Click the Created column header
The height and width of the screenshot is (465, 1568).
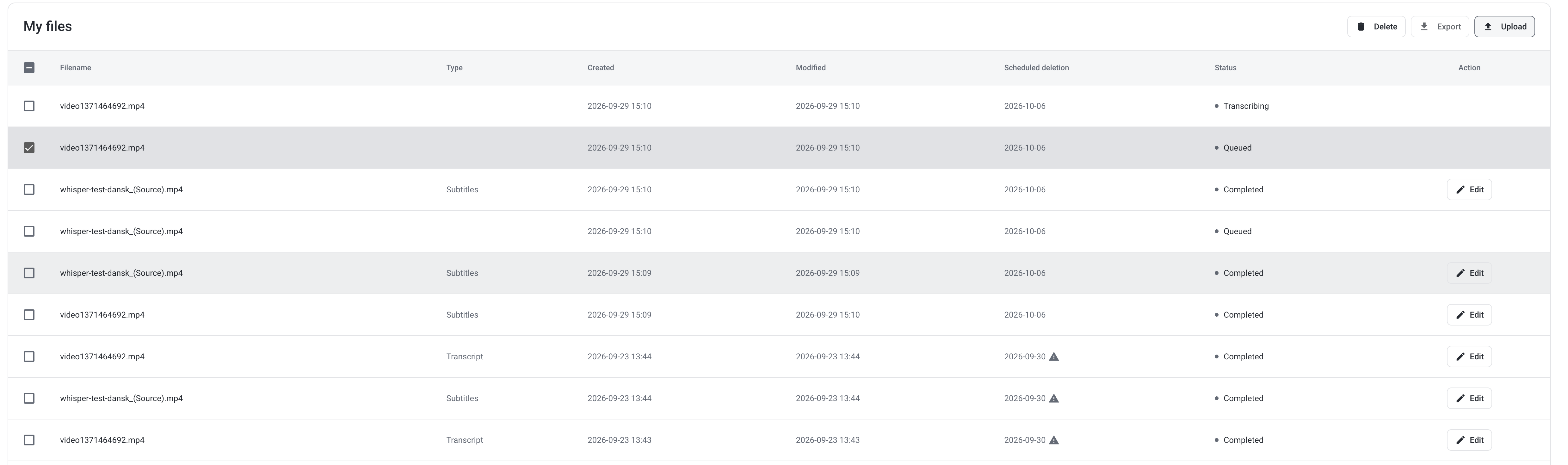click(x=601, y=68)
